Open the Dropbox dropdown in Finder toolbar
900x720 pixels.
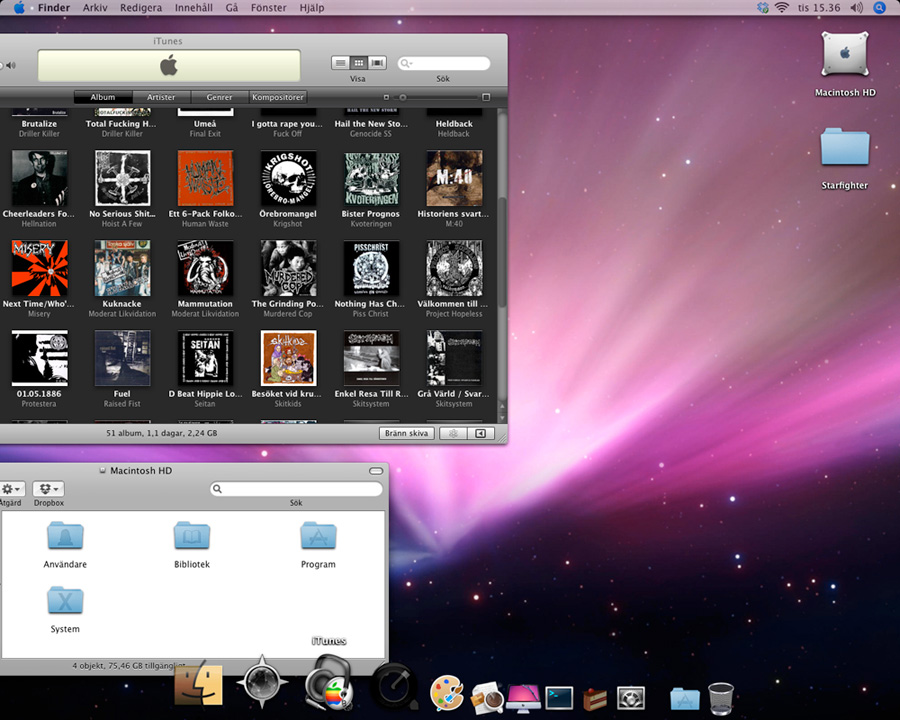tap(48, 489)
